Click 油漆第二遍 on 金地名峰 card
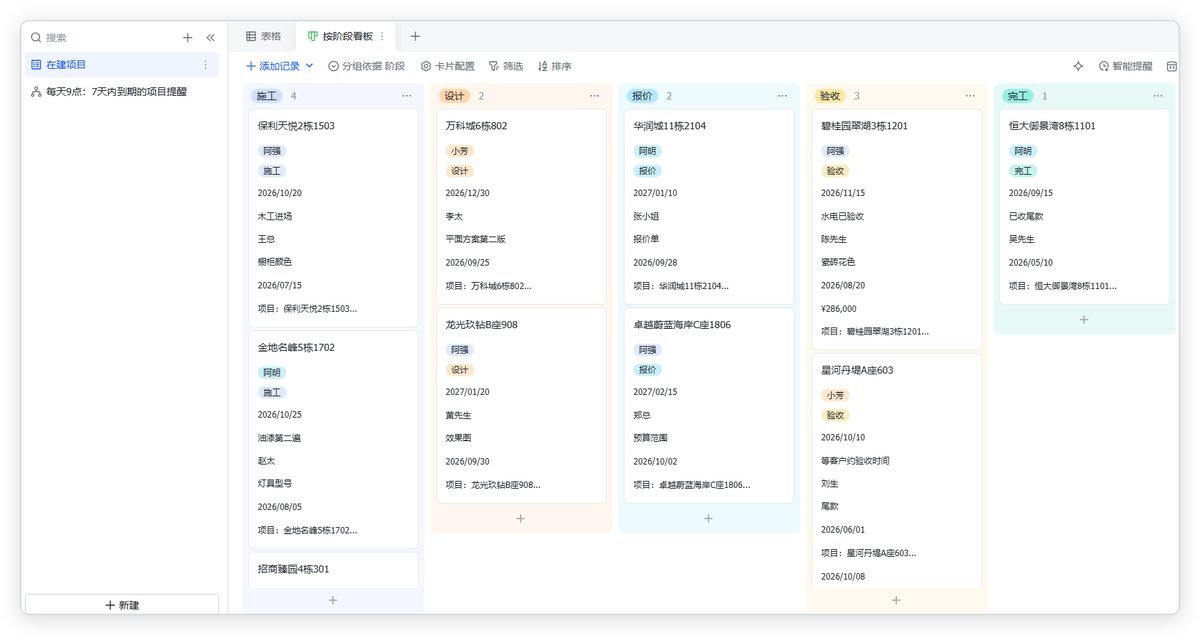This screenshot has width=1200, height=635. tap(279, 438)
